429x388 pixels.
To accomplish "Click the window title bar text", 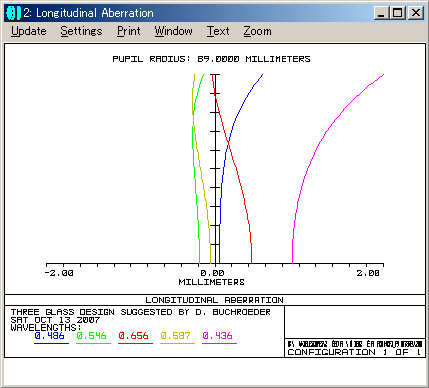I will 89,13.
